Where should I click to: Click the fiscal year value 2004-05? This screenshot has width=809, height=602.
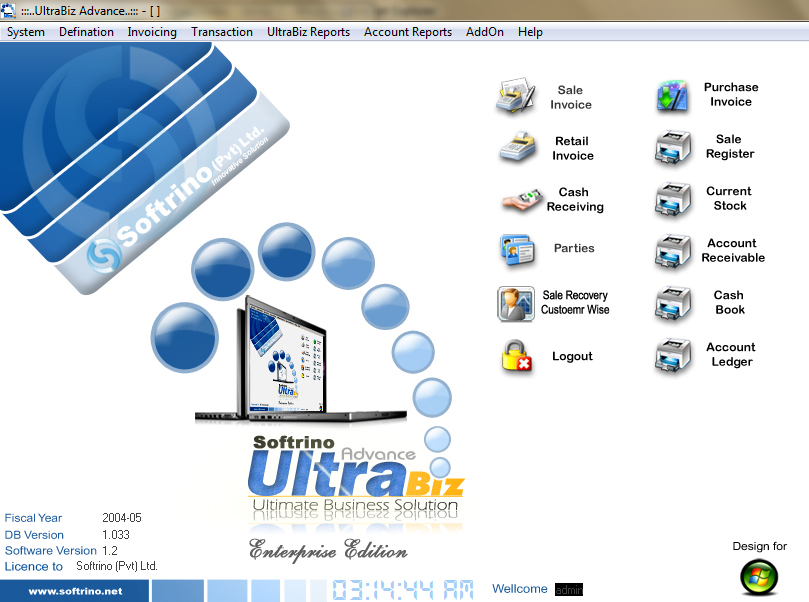click(x=122, y=517)
